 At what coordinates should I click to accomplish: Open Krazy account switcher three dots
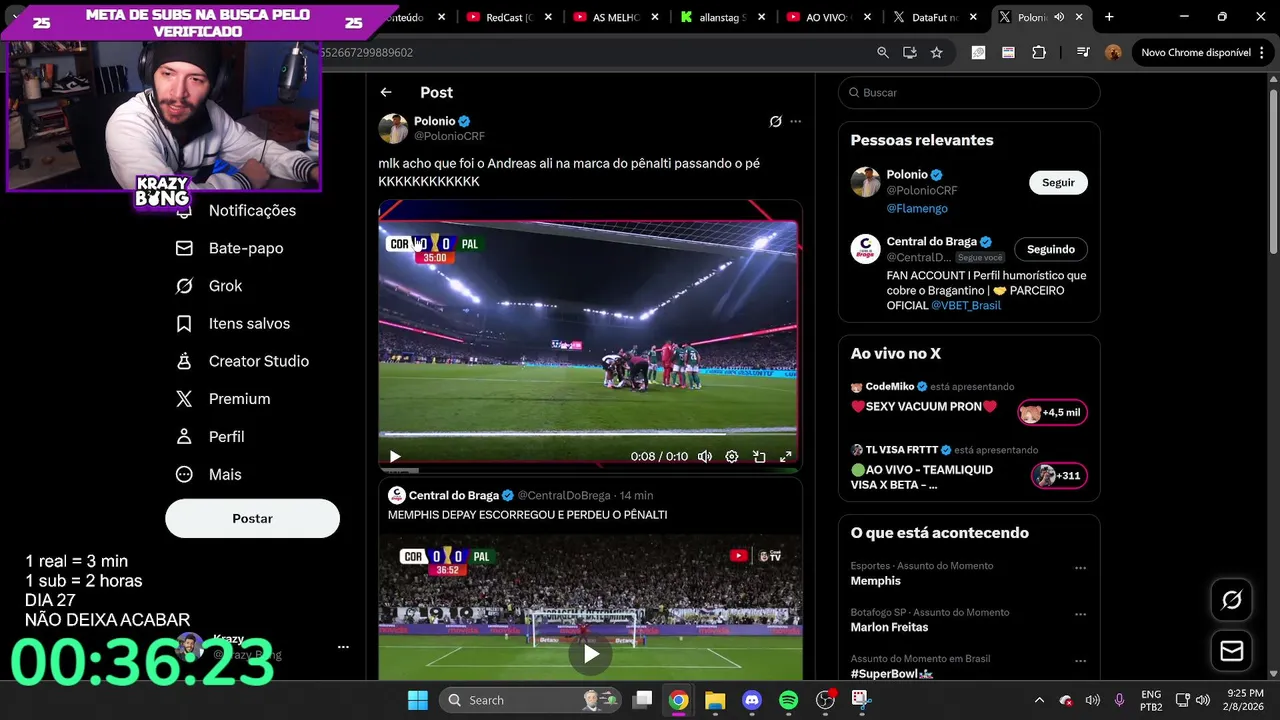pos(343,647)
